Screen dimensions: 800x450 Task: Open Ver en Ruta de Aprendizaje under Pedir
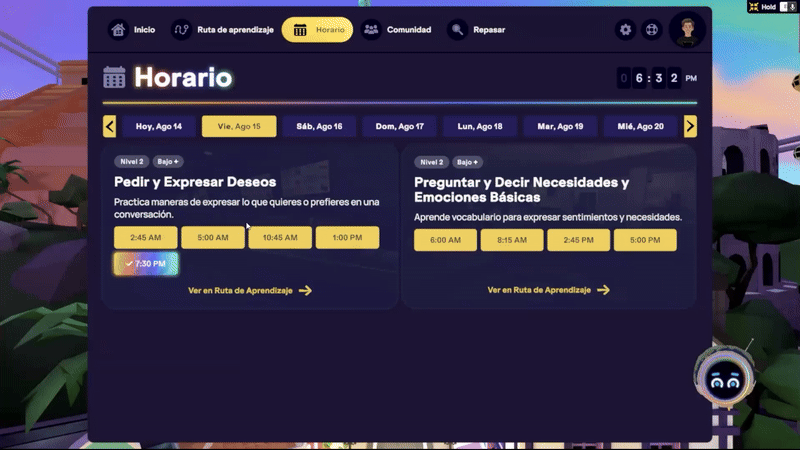click(x=250, y=291)
